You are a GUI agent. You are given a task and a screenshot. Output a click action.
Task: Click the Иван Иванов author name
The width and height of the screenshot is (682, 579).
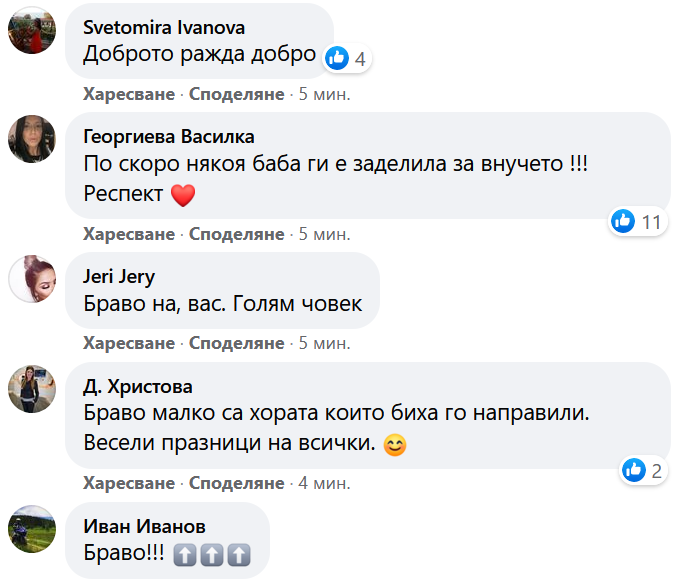[x=144, y=526]
